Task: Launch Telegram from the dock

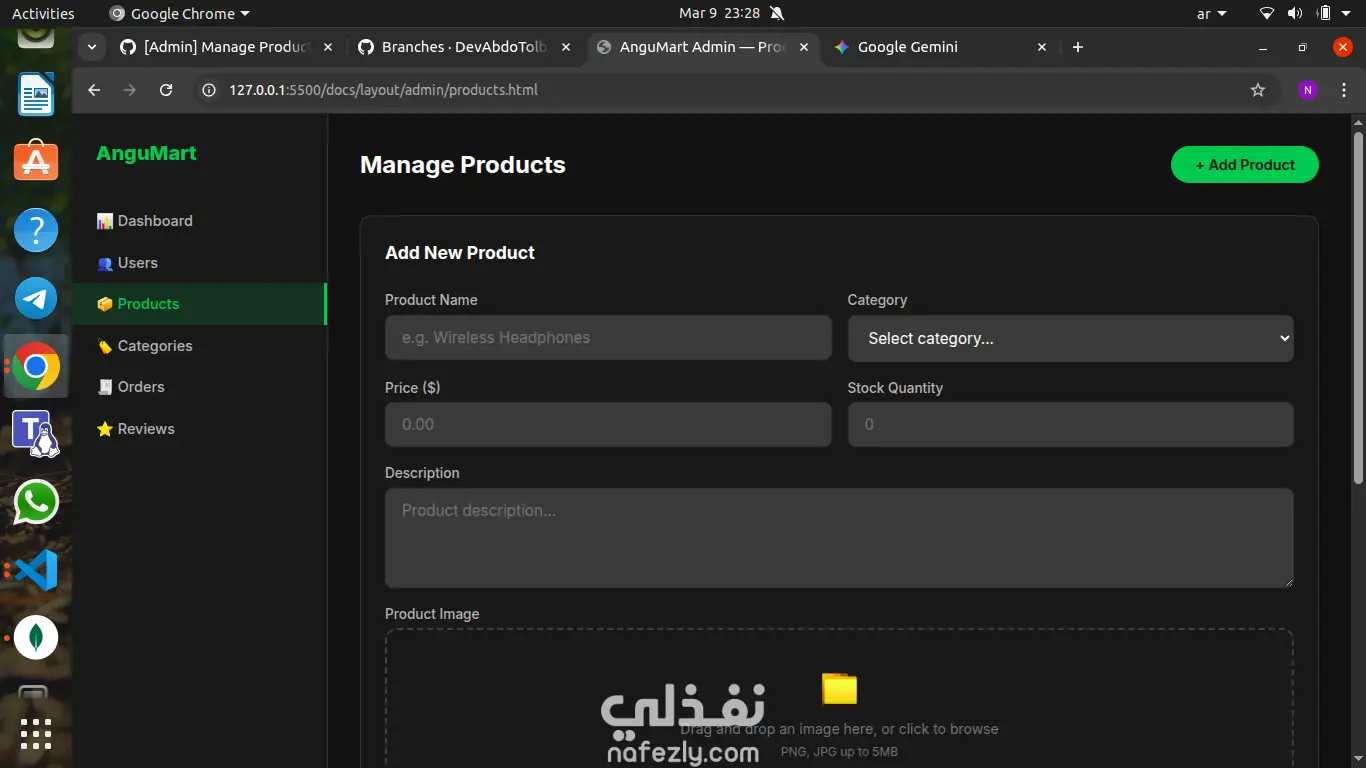Action: 36,298
